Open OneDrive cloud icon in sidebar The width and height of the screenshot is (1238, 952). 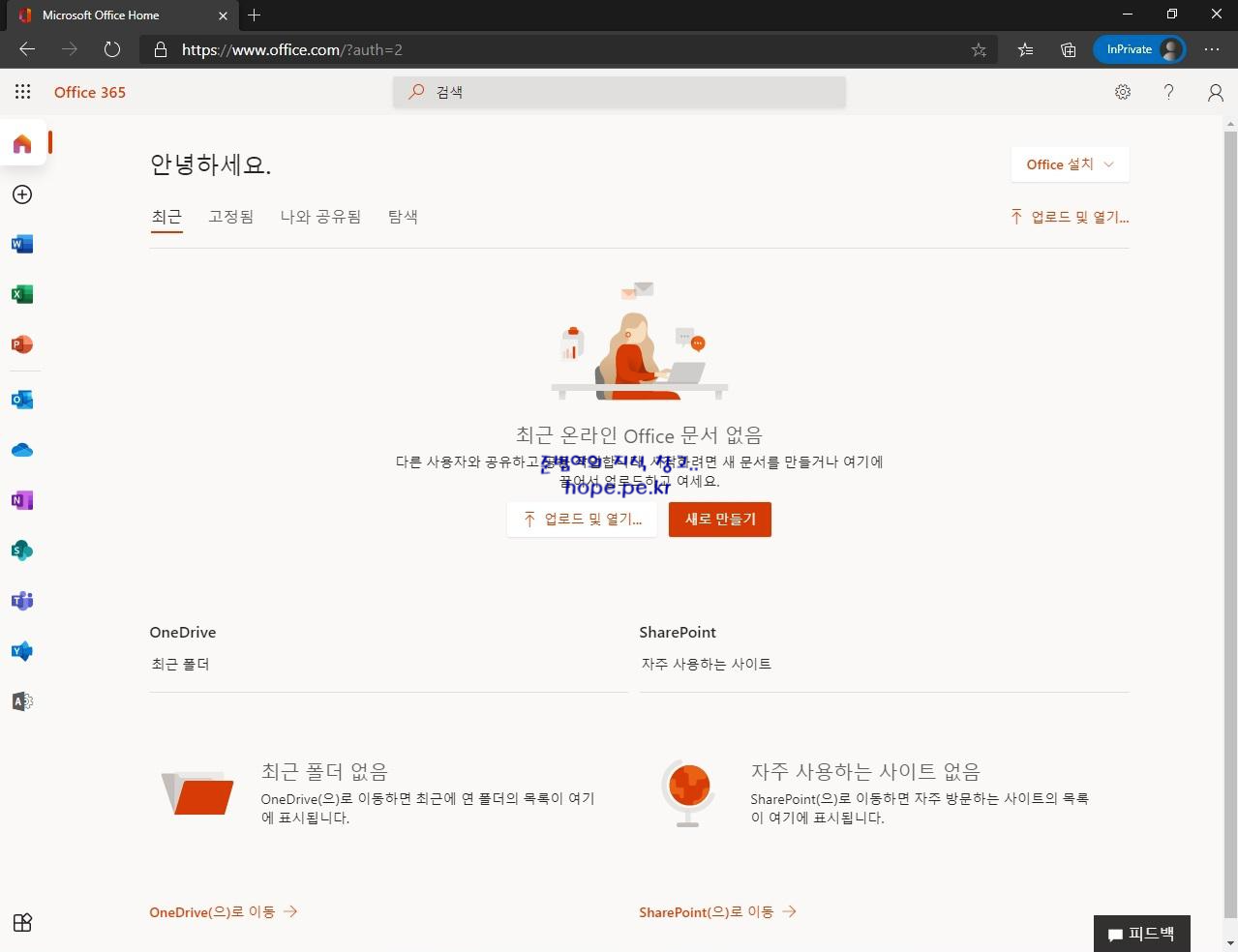[x=22, y=450]
